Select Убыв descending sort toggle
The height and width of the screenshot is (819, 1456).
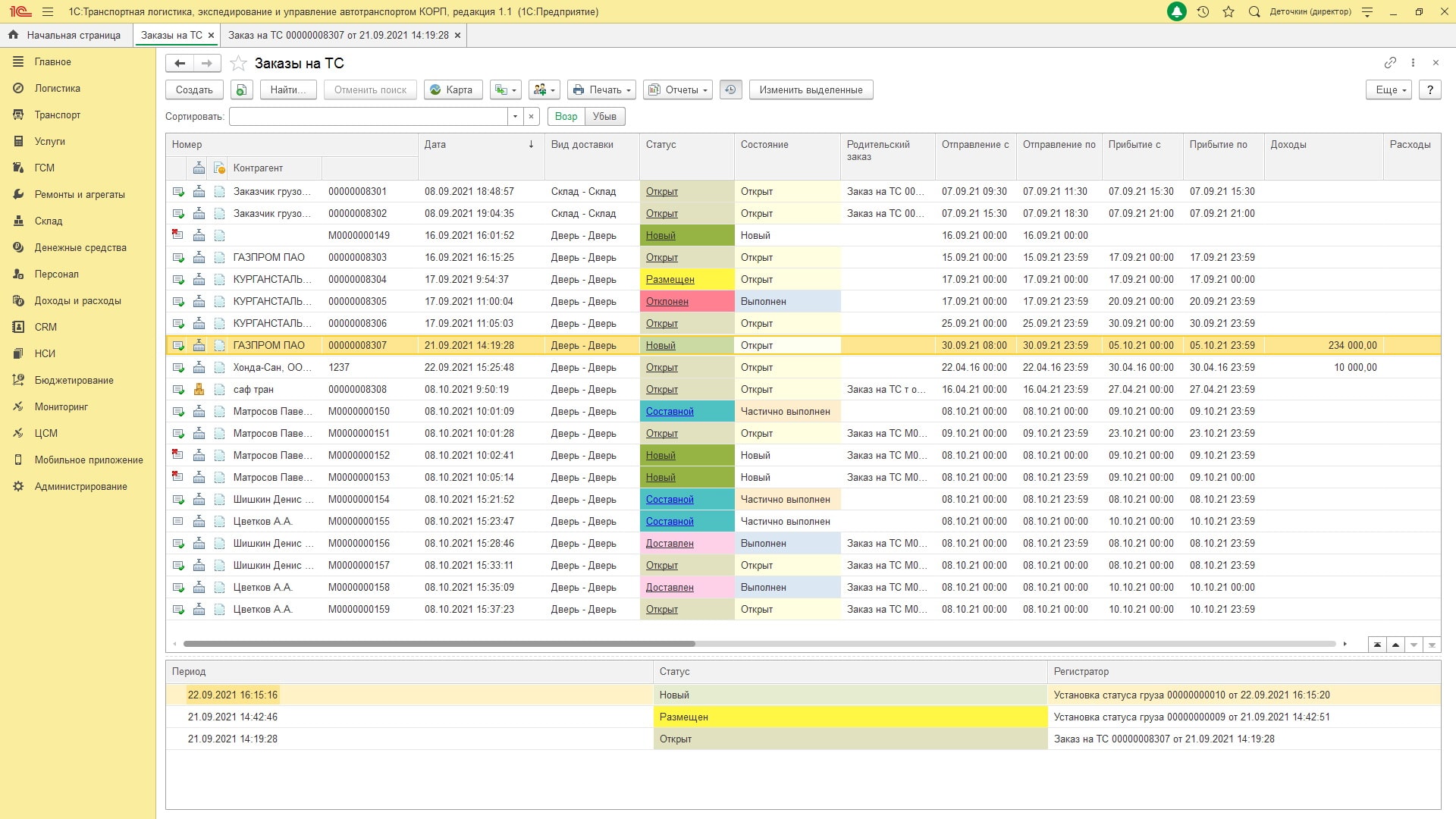(x=604, y=116)
